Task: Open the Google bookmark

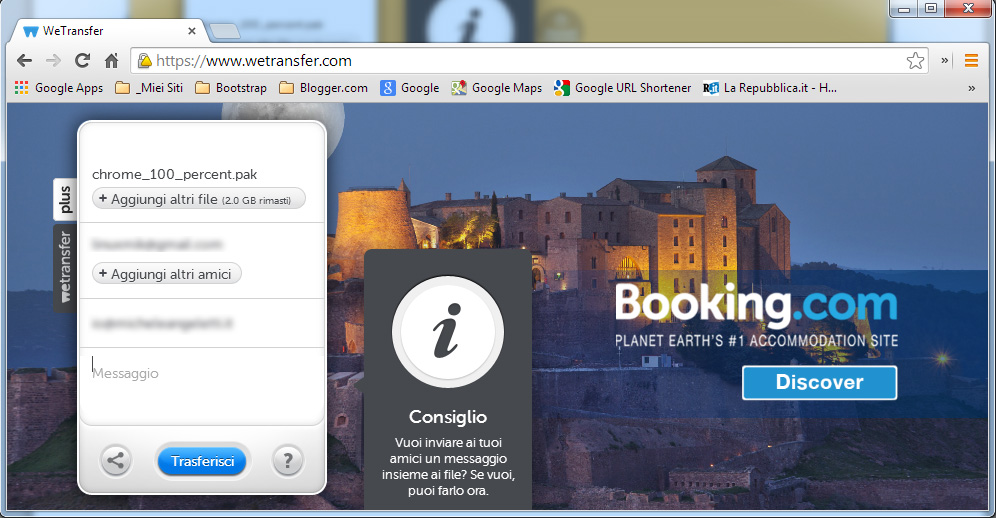Action: (x=410, y=88)
